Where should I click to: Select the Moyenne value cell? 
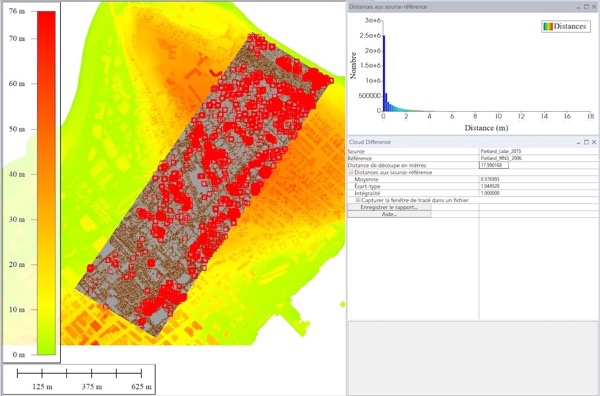coord(539,179)
